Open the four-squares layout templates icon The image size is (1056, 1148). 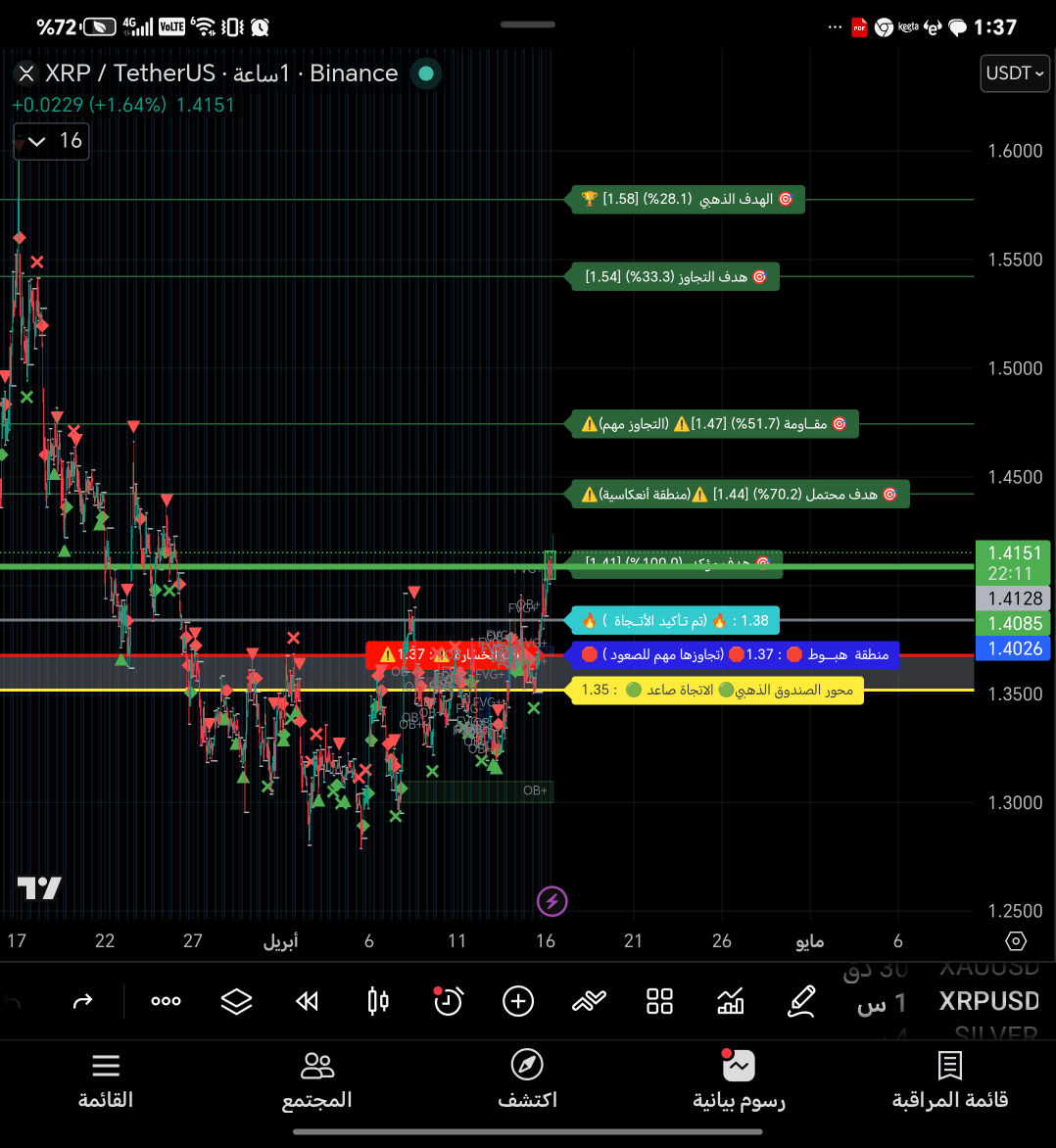pos(659,1001)
